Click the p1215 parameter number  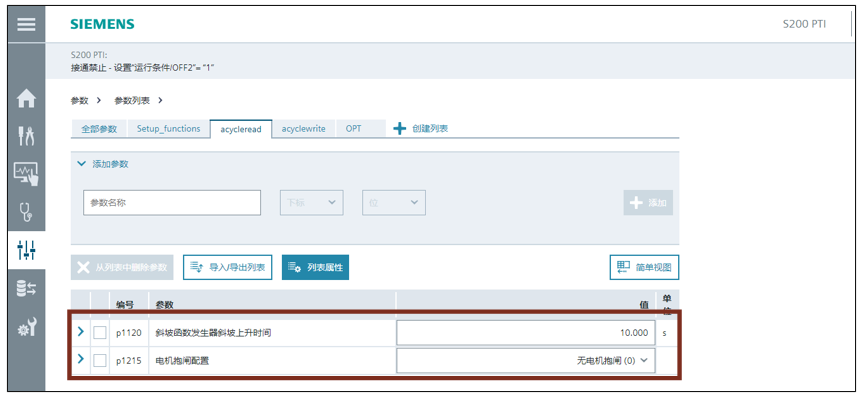click(x=128, y=361)
